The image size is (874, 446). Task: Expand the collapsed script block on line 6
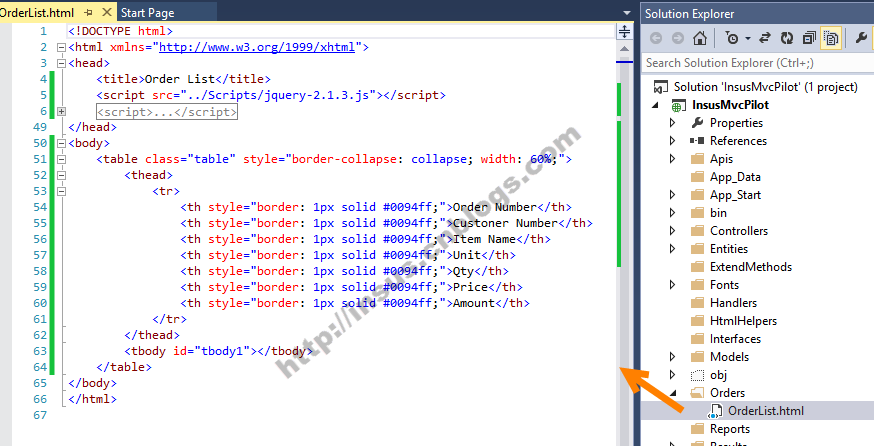61,112
